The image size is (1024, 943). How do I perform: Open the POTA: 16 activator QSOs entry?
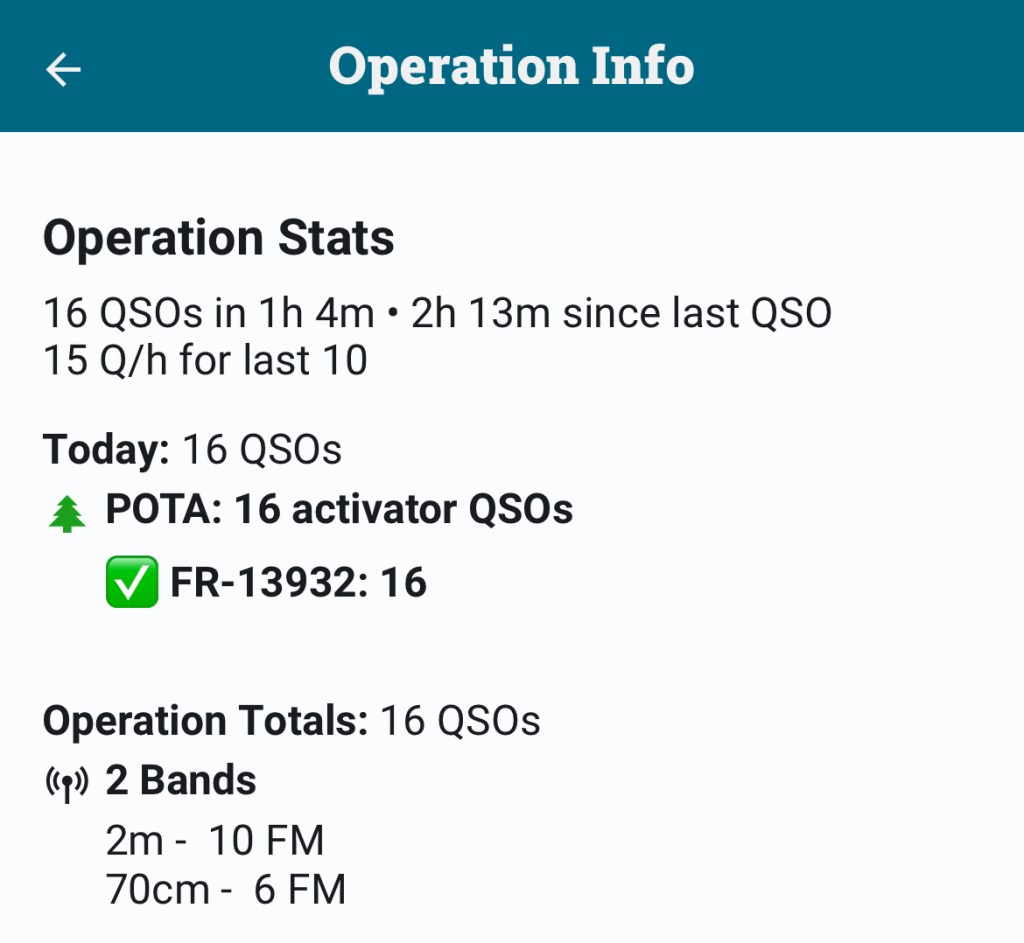pos(339,510)
